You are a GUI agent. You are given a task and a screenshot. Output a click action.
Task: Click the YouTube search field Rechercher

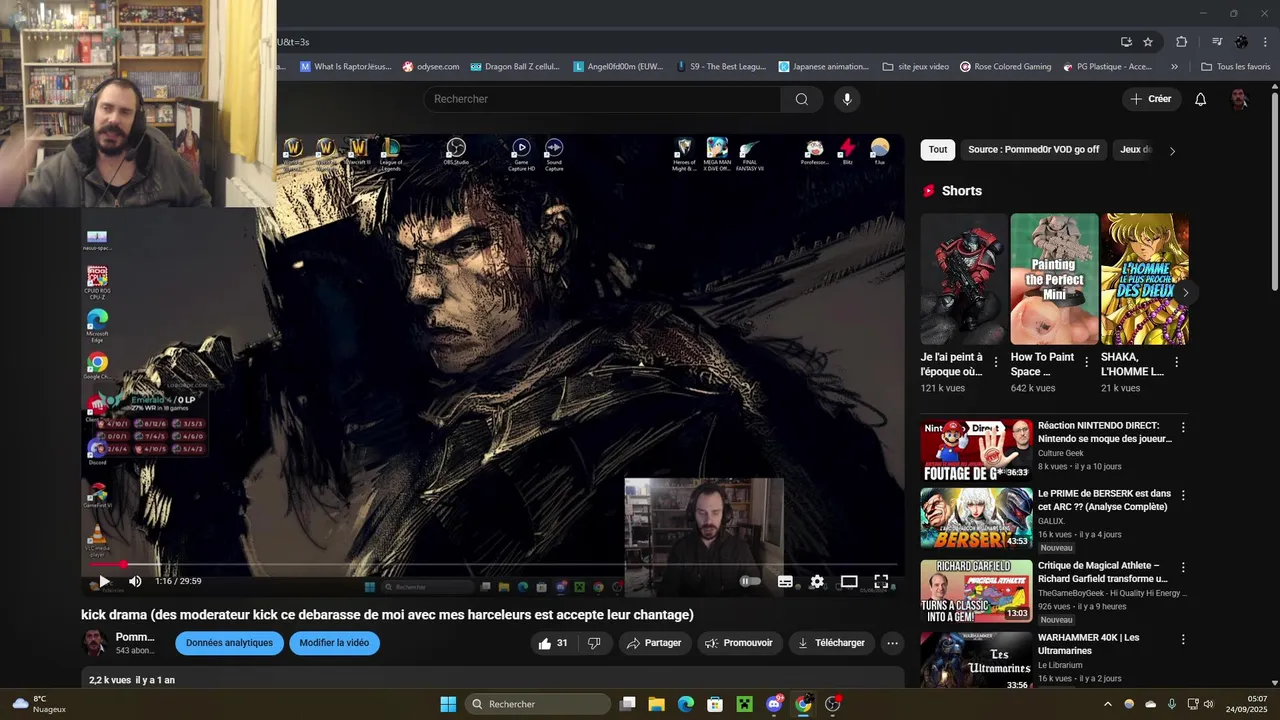(602, 99)
